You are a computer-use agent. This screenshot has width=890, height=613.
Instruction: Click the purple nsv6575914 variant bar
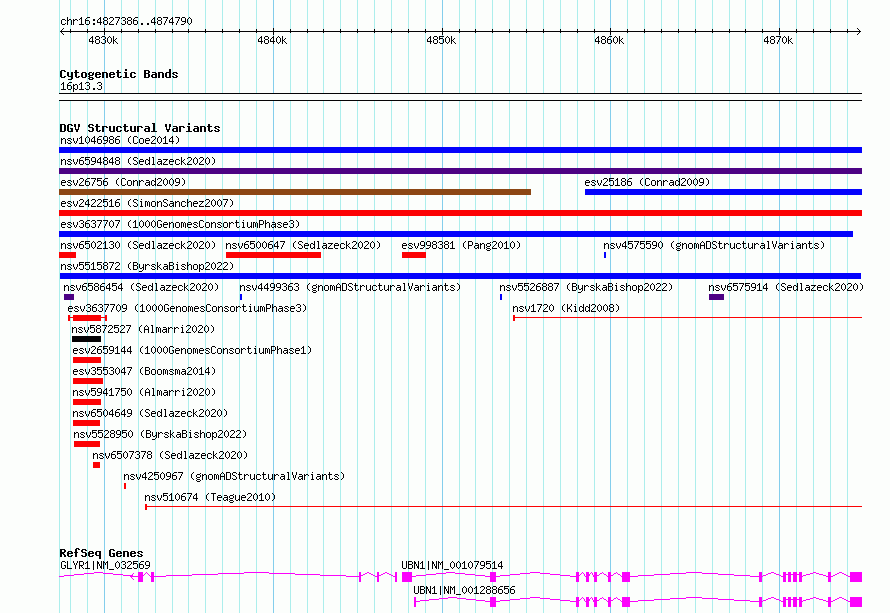coord(716,297)
